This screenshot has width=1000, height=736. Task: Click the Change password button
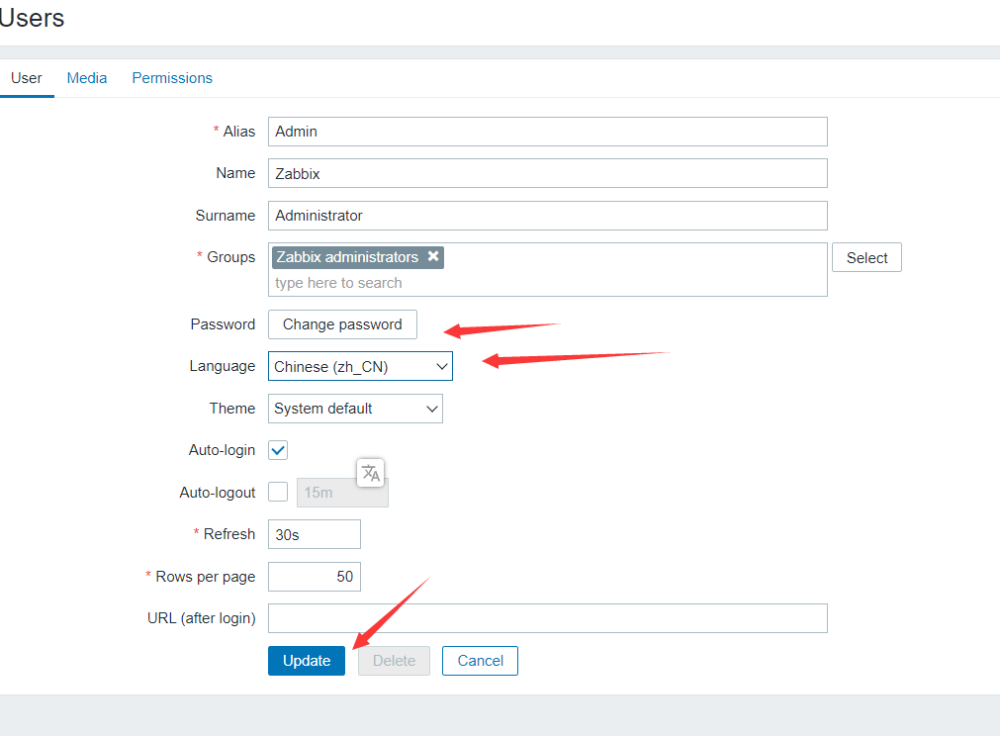click(x=342, y=325)
